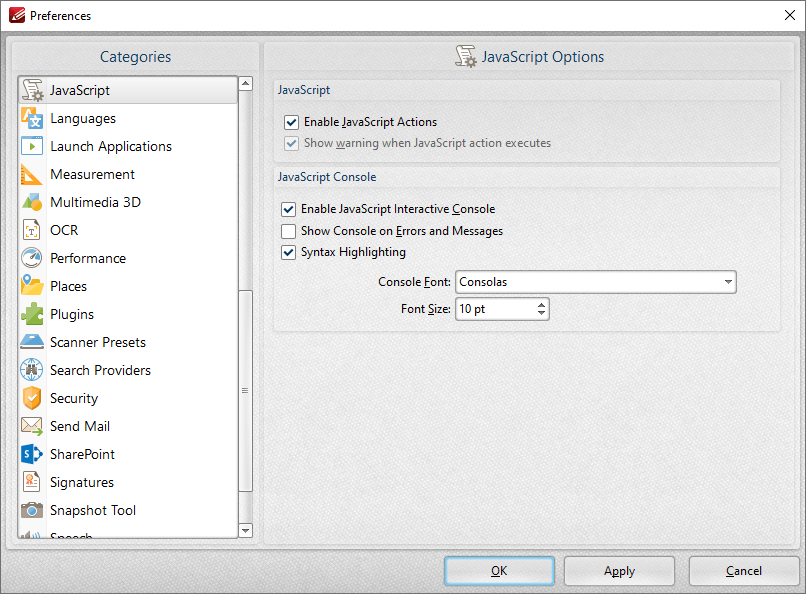Image resolution: width=806 pixels, height=594 pixels.
Task: Click the Cancel button
Action: tap(744, 571)
